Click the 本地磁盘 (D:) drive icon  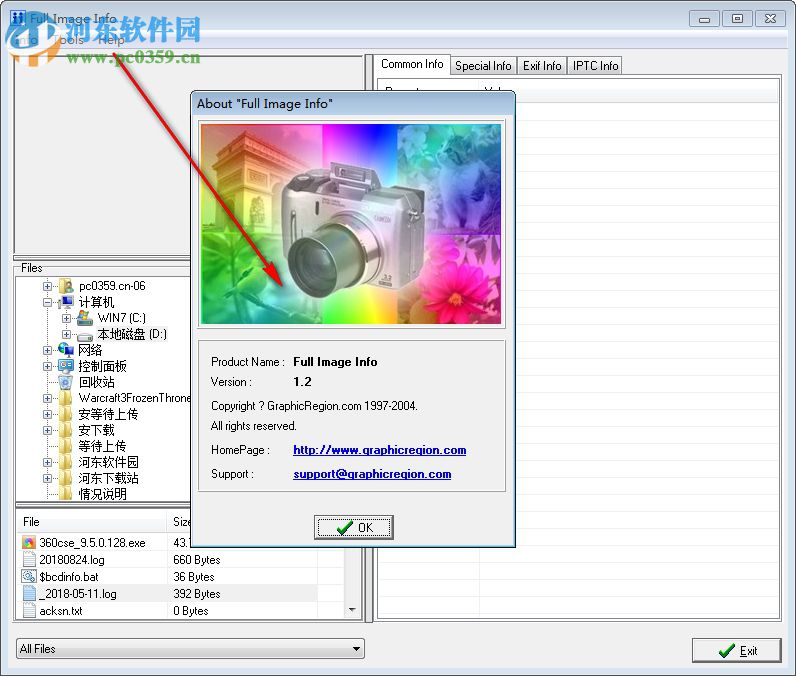pyautogui.click(x=85, y=335)
